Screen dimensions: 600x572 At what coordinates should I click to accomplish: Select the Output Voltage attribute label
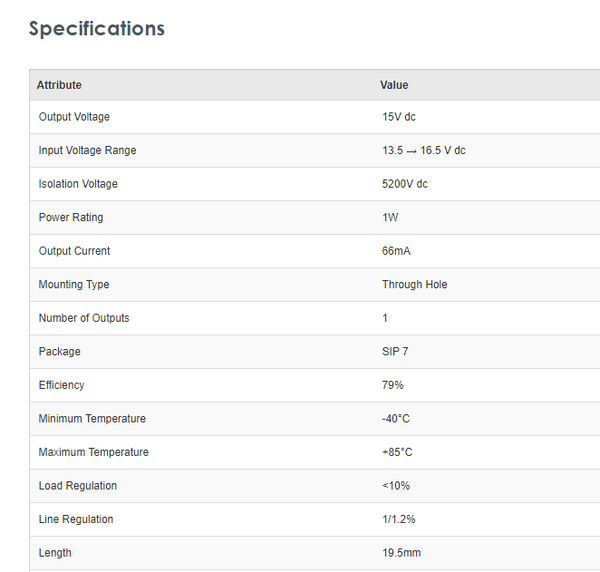[74, 117]
